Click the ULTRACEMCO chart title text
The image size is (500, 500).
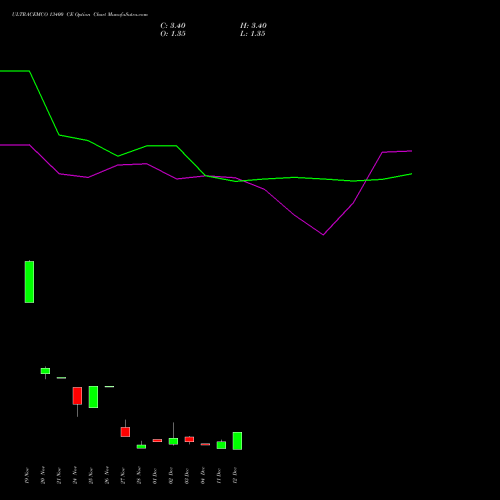[x=80, y=15]
